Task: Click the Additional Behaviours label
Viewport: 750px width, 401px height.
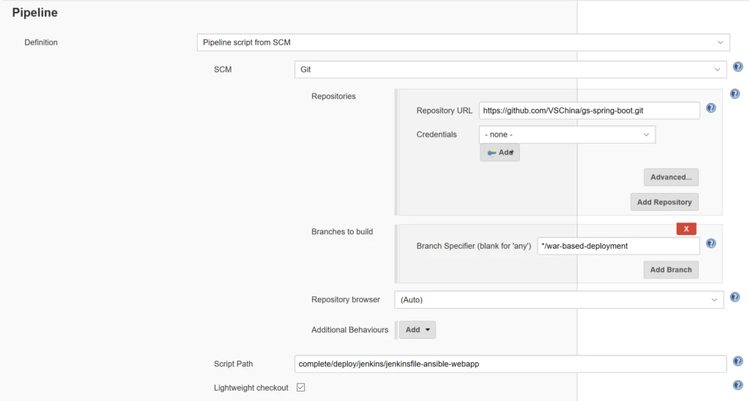Action: click(350, 330)
